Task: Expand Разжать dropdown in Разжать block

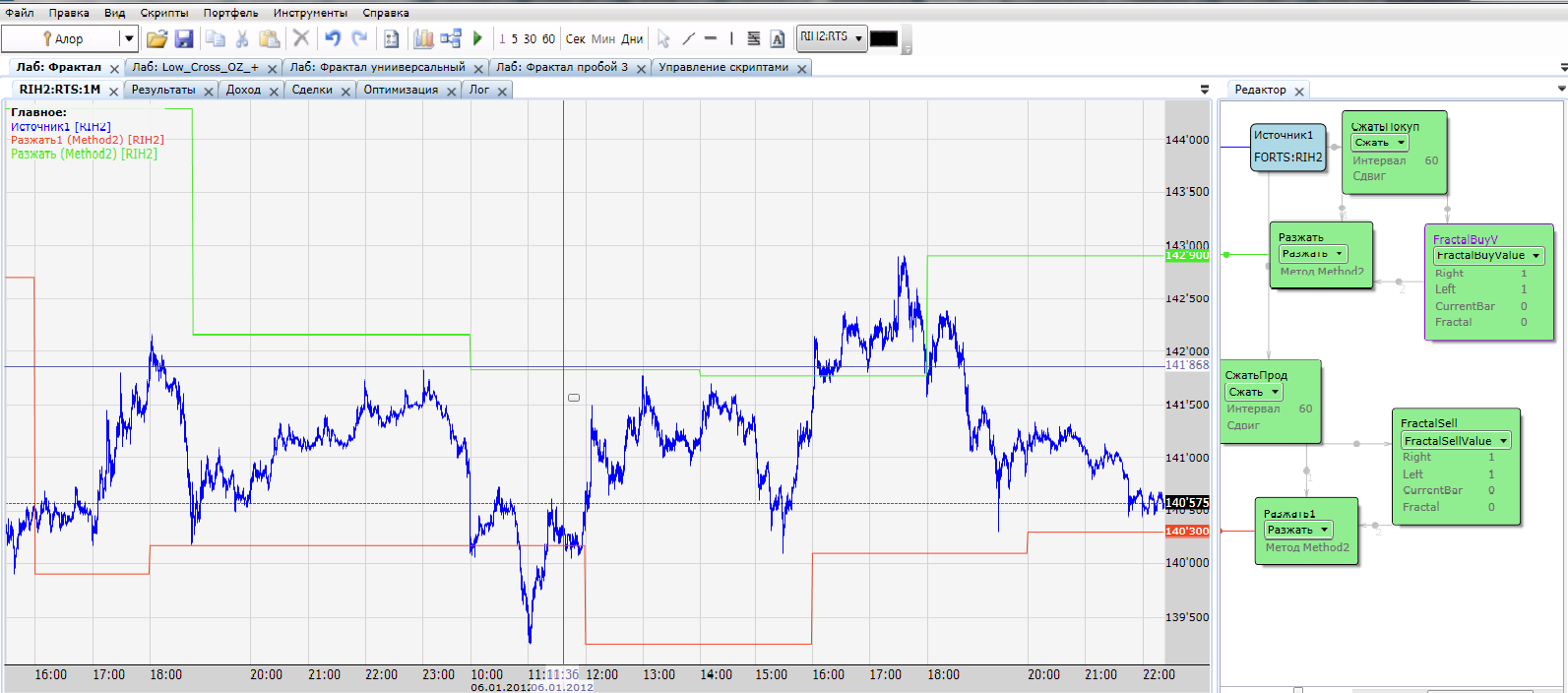Action: [1339, 254]
